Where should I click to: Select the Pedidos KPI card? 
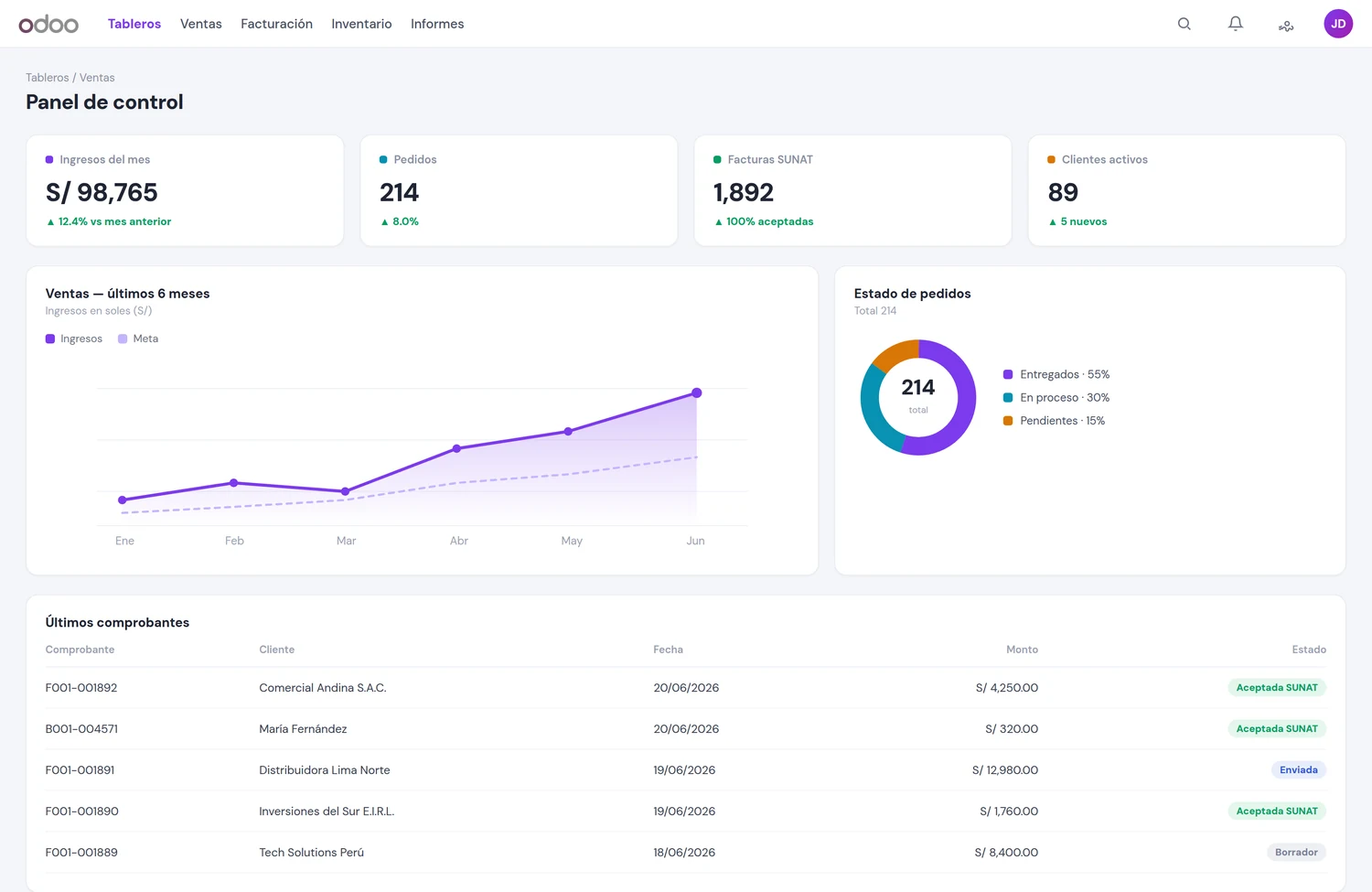pos(519,190)
